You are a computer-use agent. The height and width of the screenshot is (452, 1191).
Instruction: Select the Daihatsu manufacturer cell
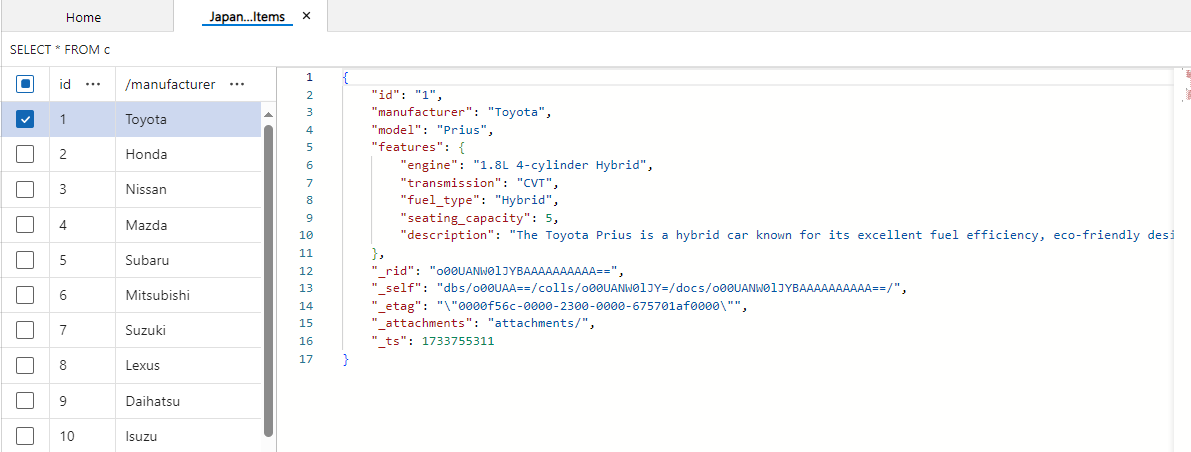coord(188,400)
